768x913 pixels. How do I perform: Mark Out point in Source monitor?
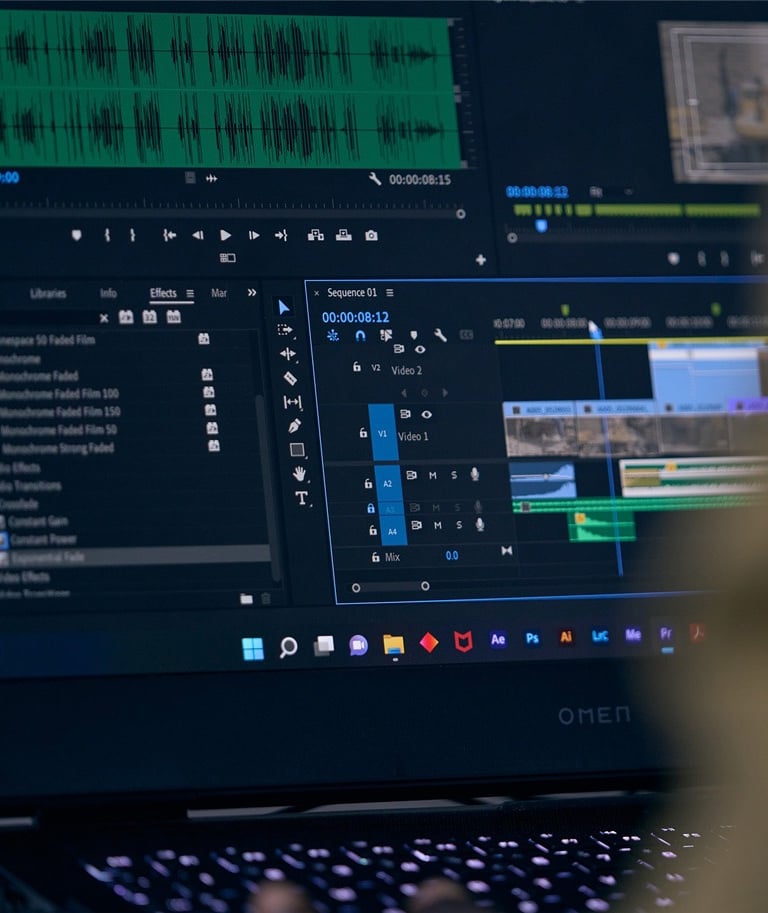(133, 235)
